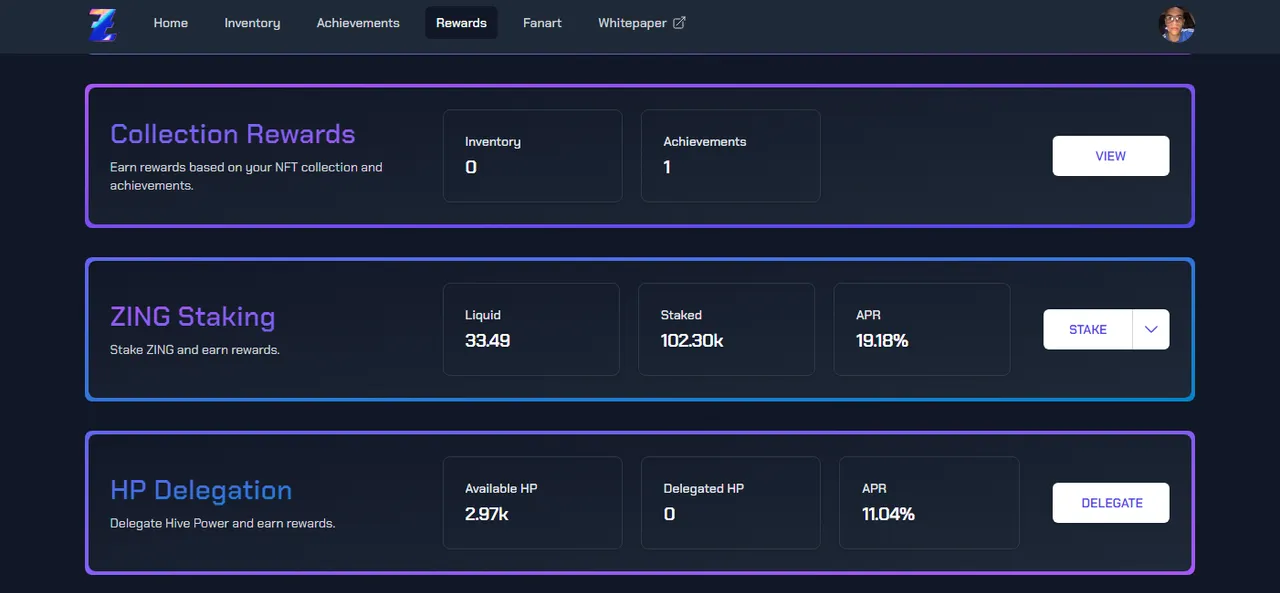Click the Available HP 2.97k value
The height and width of the screenshot is (593, 1280).
(x=487, y=514)
